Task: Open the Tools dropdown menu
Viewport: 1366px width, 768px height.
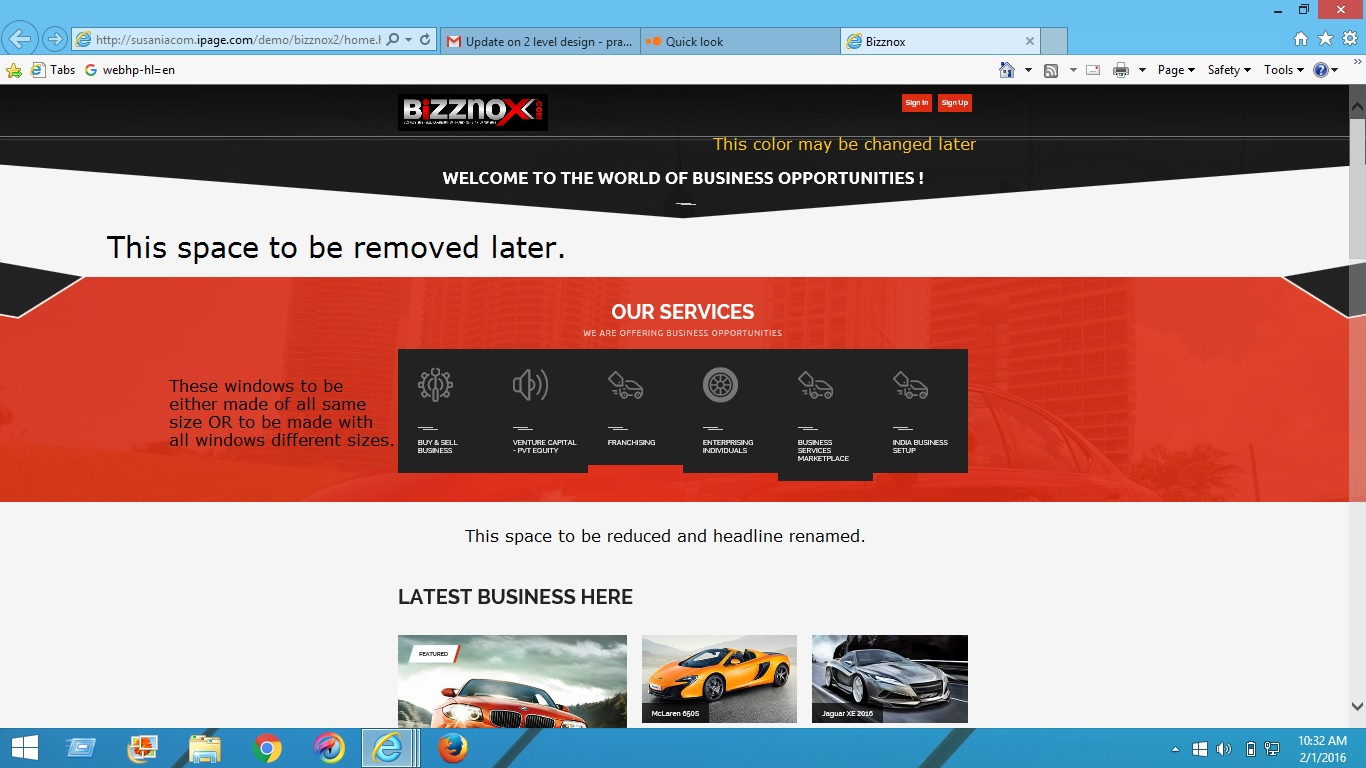Action: point(1283,70)
